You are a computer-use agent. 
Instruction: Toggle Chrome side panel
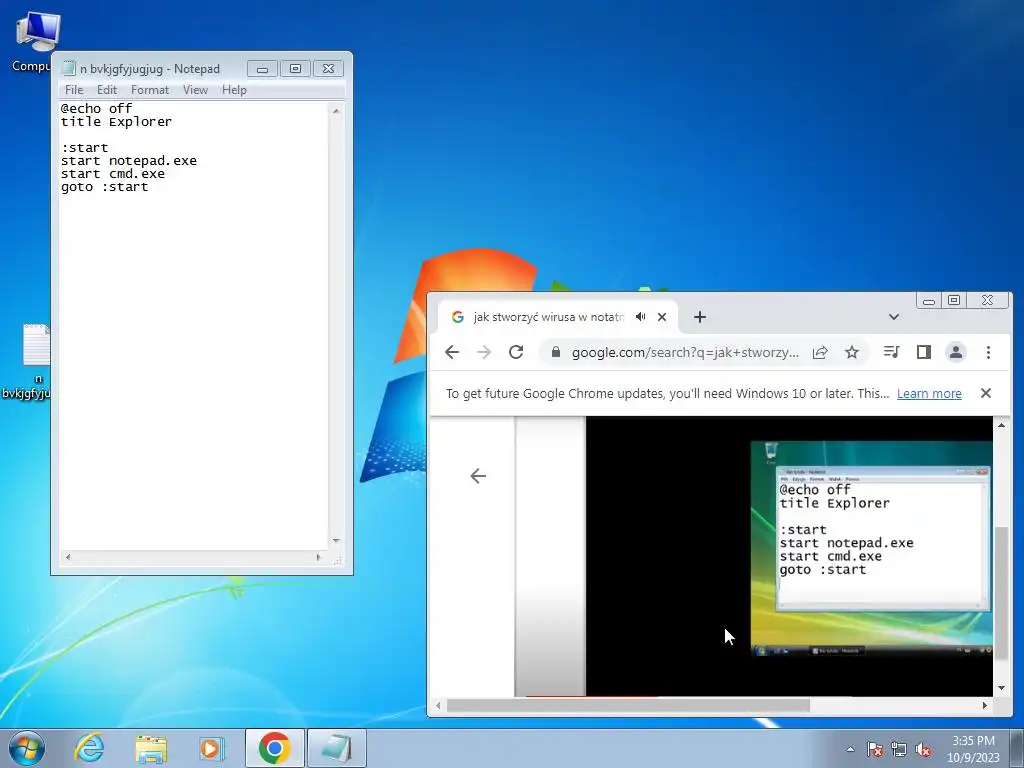pos(923,352)
